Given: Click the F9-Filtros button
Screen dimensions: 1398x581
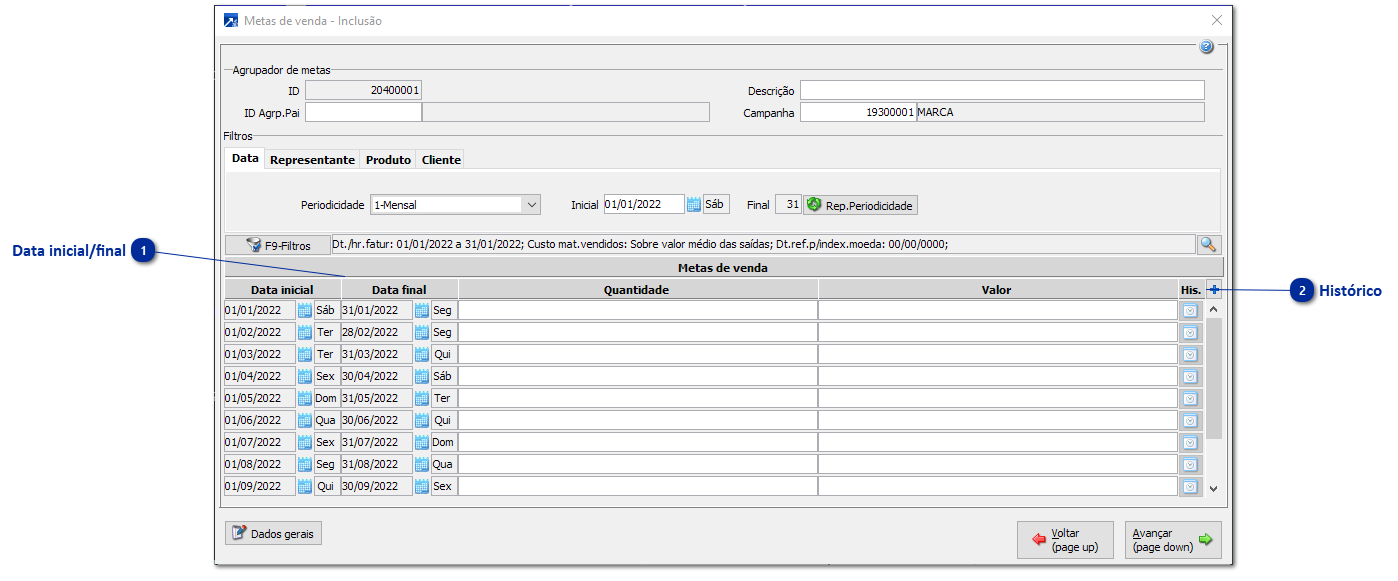Looking at the screenshot, I should tap(278, 245).
